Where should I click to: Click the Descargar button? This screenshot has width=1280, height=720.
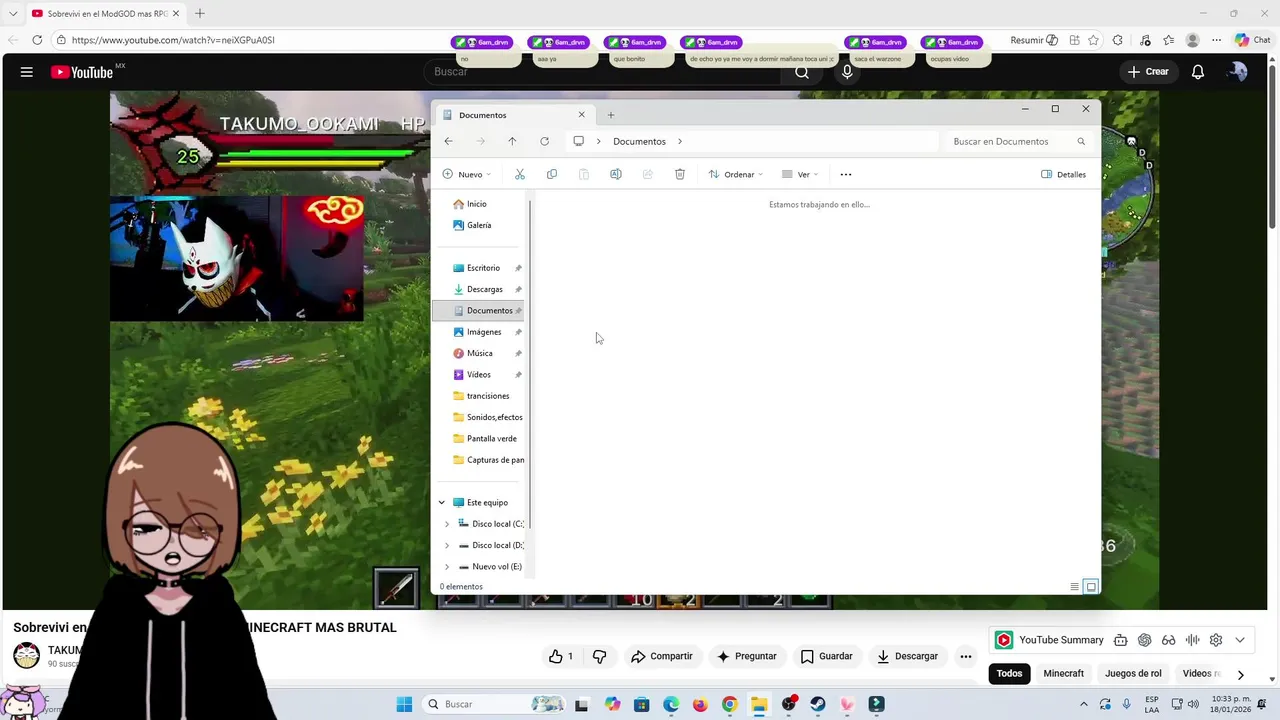pyautogui.click(x=907, y=656)
